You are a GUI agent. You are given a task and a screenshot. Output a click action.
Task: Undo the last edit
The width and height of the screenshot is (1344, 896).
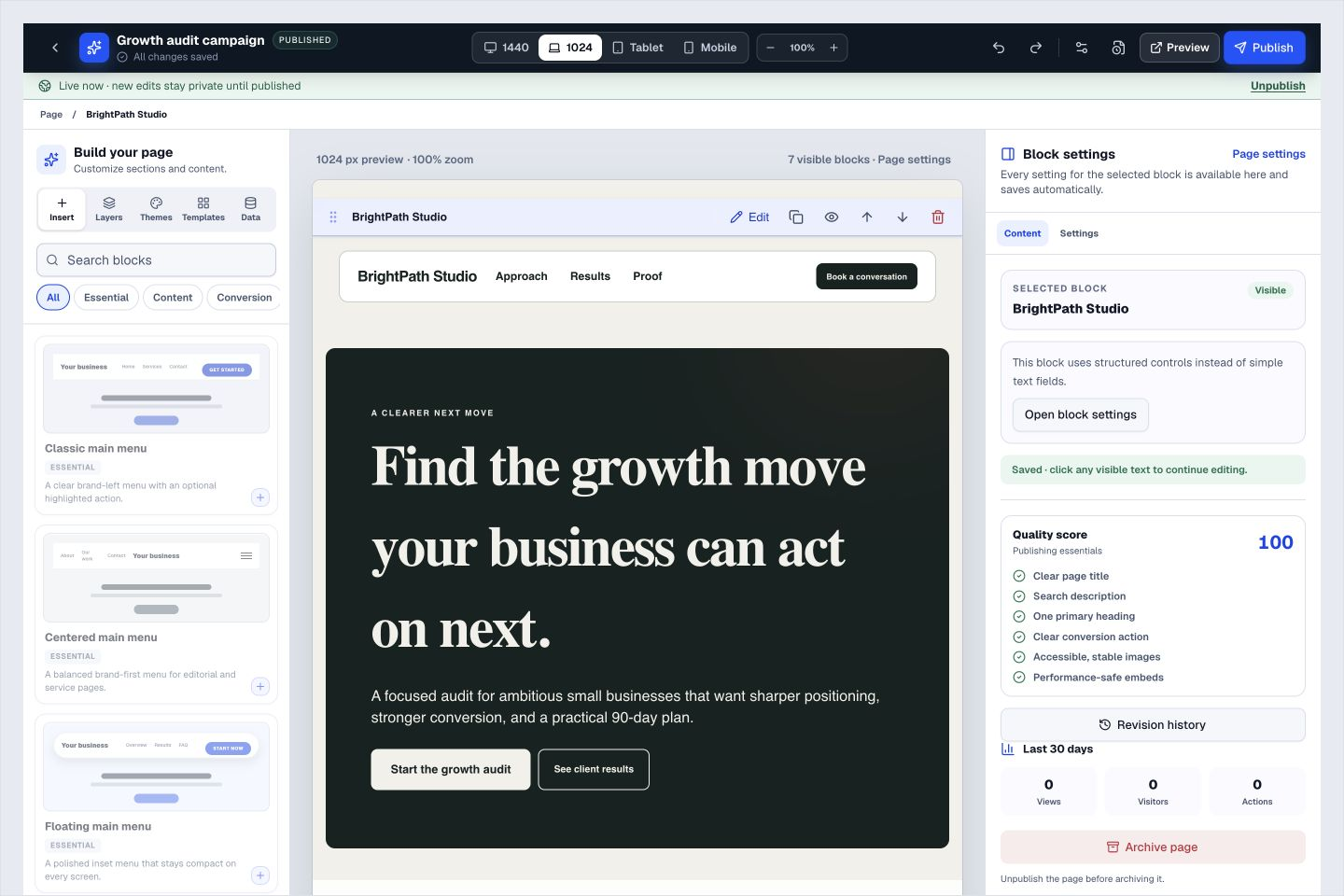[x=999, y=48]
